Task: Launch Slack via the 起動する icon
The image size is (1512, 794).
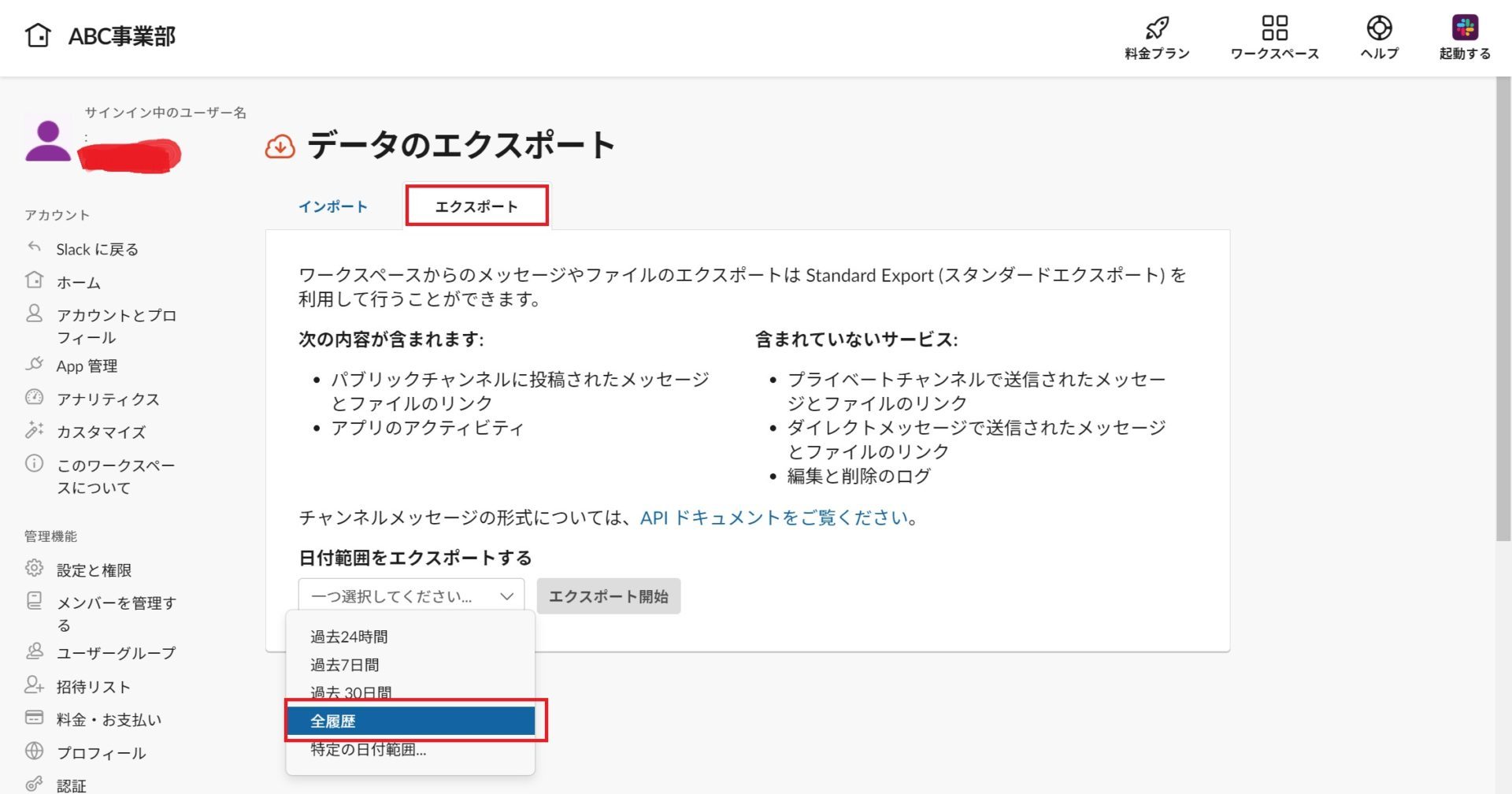Action: pos(1465,28)
